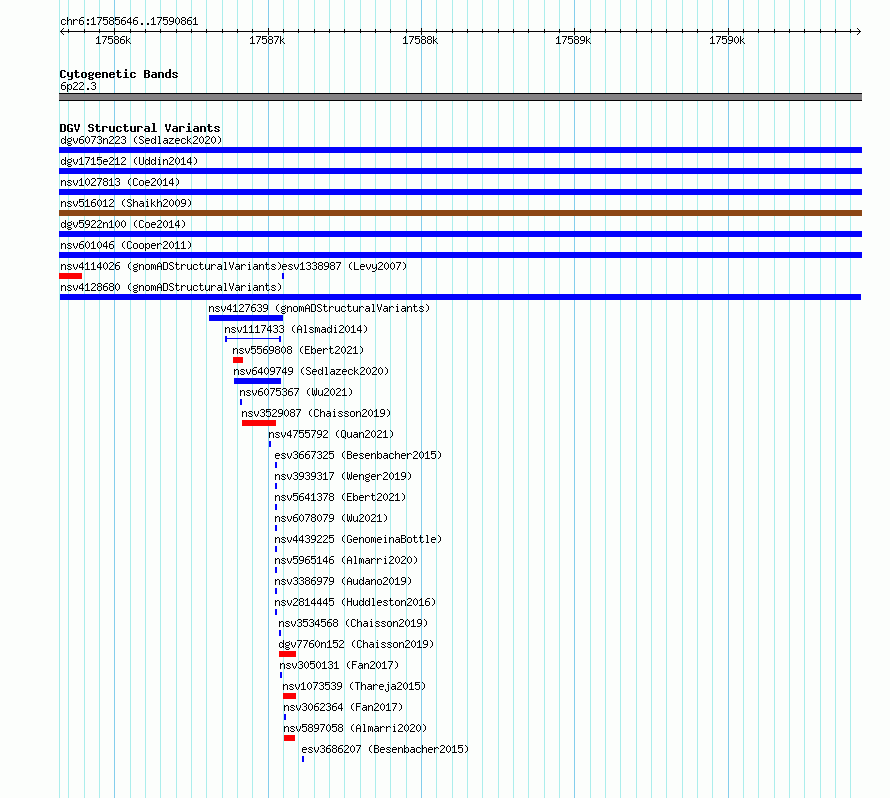This screenshot has height=798, width=890.
Task: Click the gray 6p22.3 cytogenetic band bar
Action: [460, 97]
